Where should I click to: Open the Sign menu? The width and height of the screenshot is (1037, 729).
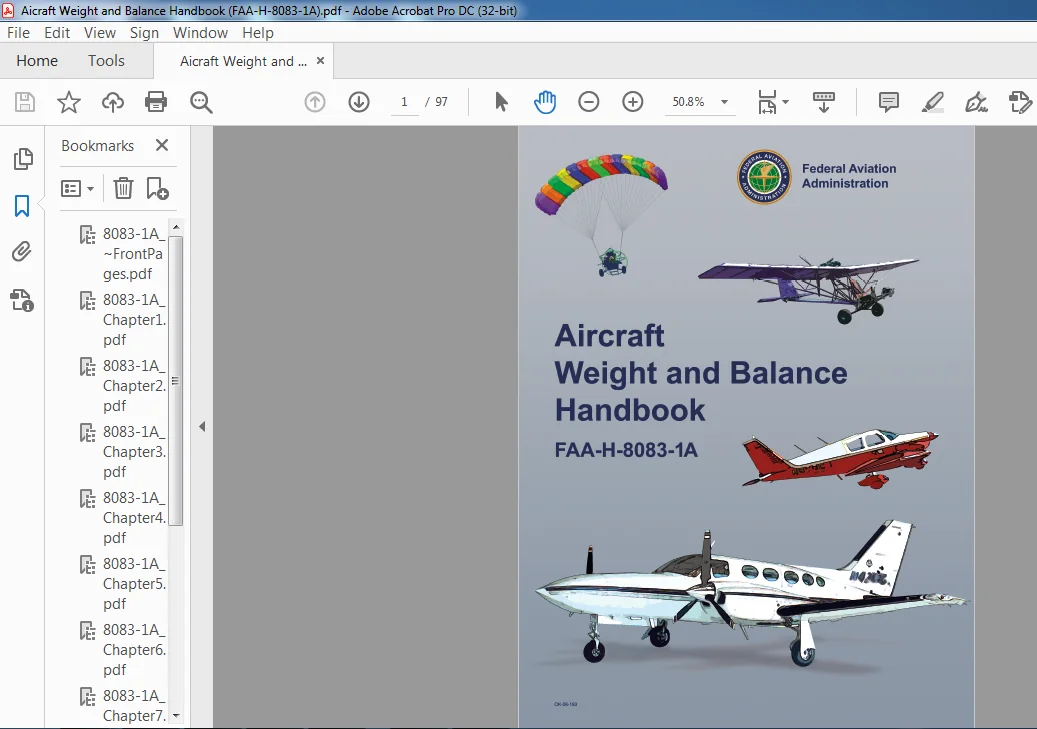(144, 32)
